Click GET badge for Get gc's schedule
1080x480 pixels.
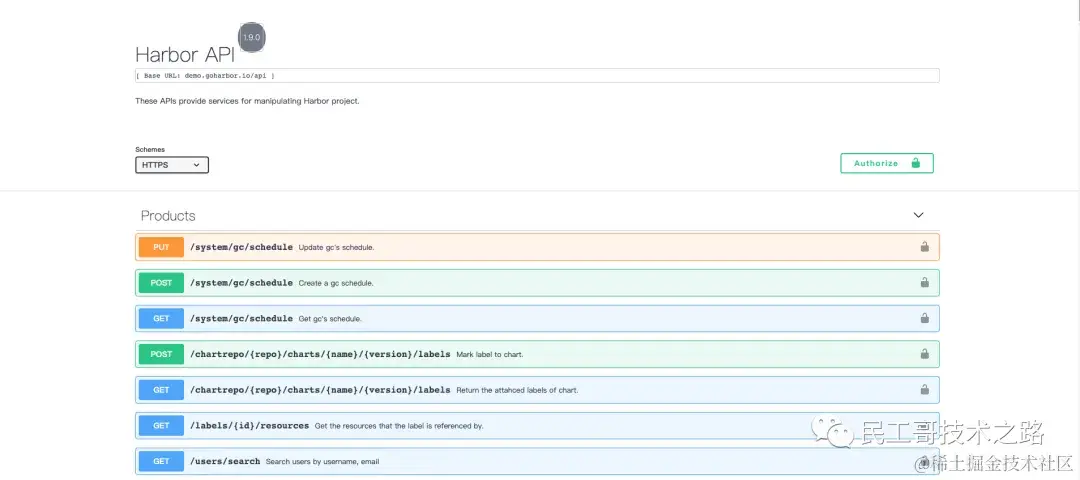point(161,319)
